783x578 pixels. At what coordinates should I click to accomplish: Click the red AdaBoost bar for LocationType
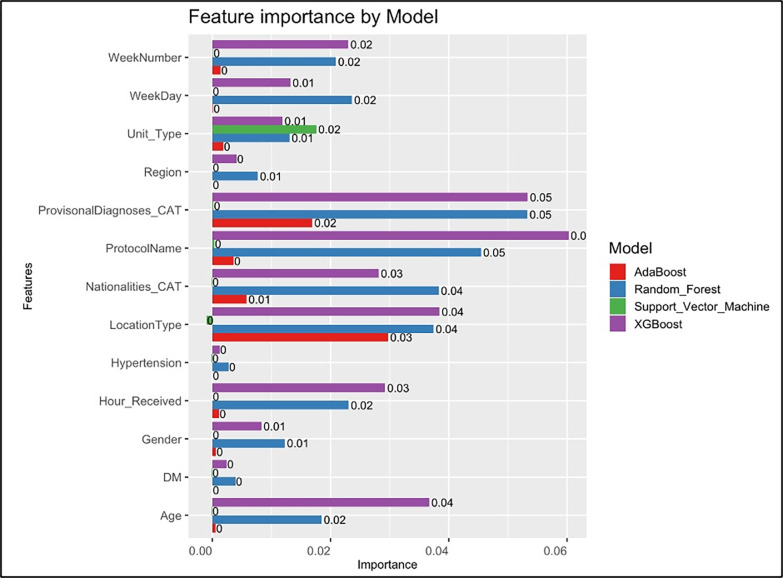pos(300,337)
